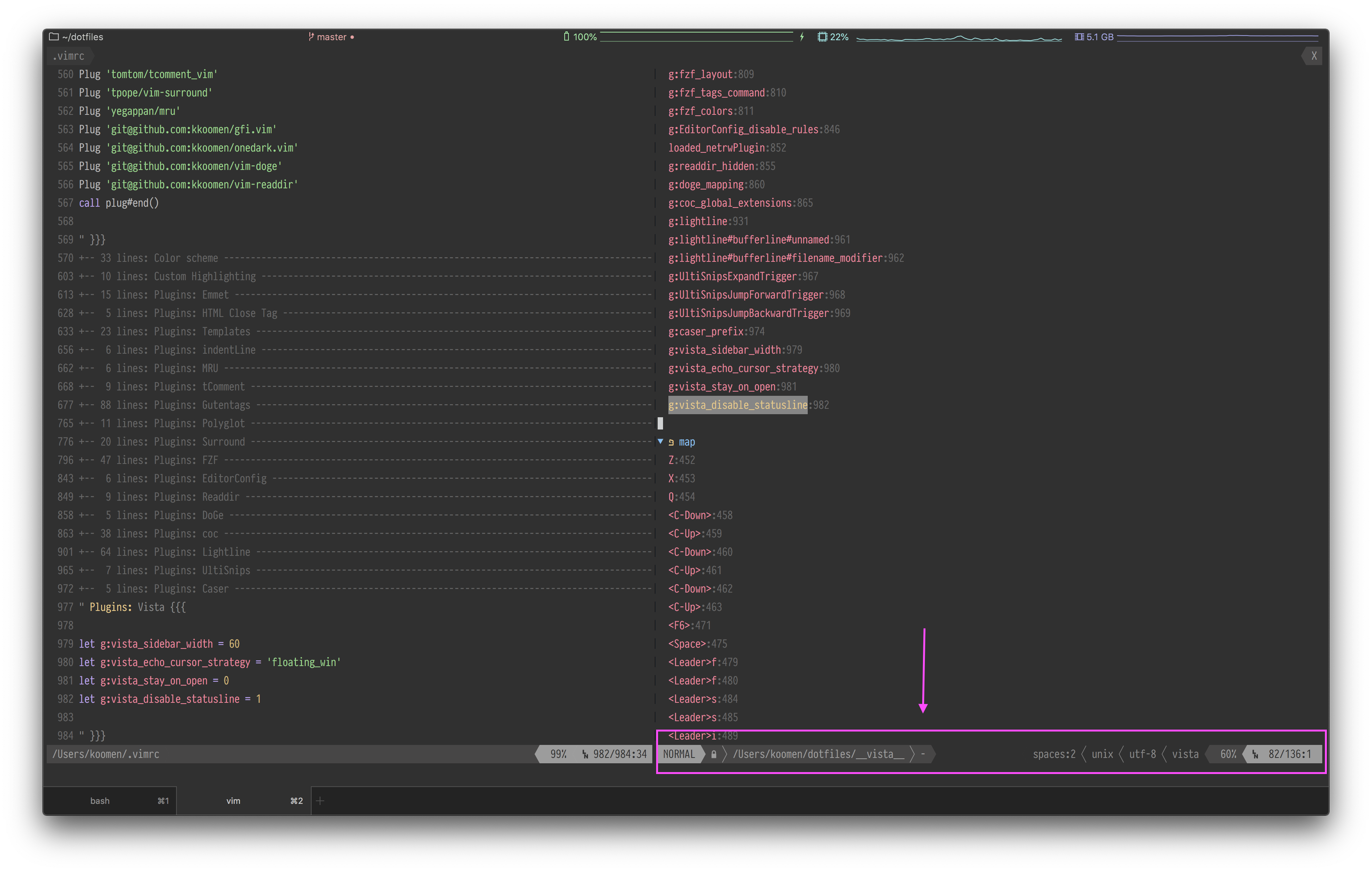
Task: Jump to g:doge_mapping:860 tag
Action: pyautogui.click(x=716, y=185)
